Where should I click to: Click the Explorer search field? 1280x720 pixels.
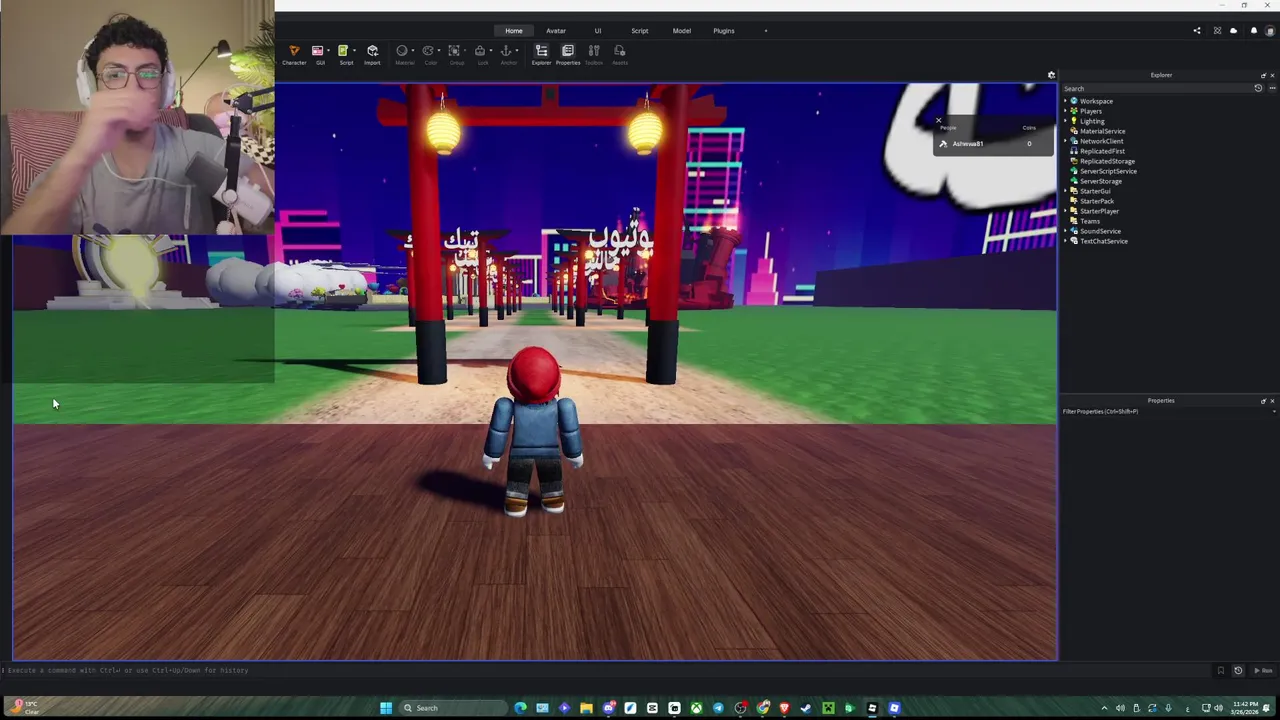[1156, 88]
